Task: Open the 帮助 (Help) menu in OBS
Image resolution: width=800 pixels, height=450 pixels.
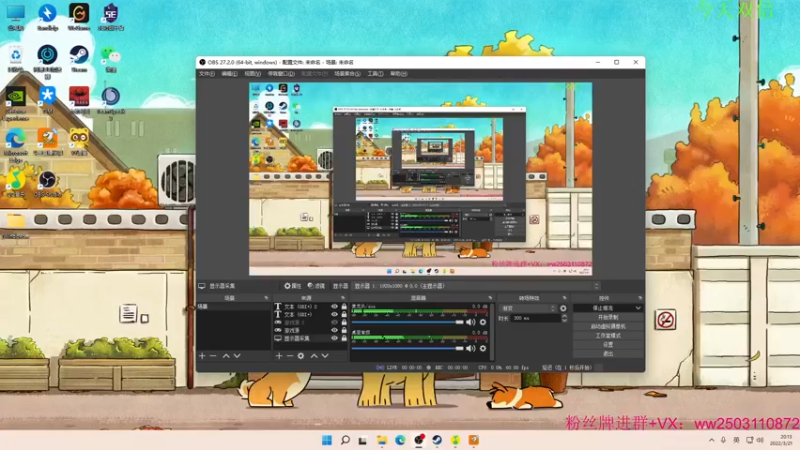Action: (398, 74)
